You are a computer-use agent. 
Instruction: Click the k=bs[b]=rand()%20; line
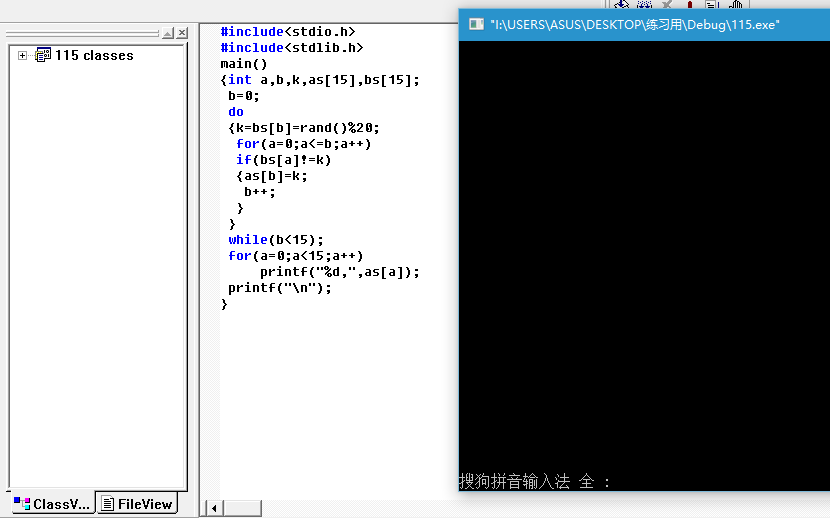pyautogui.click(x=304, y=128)
